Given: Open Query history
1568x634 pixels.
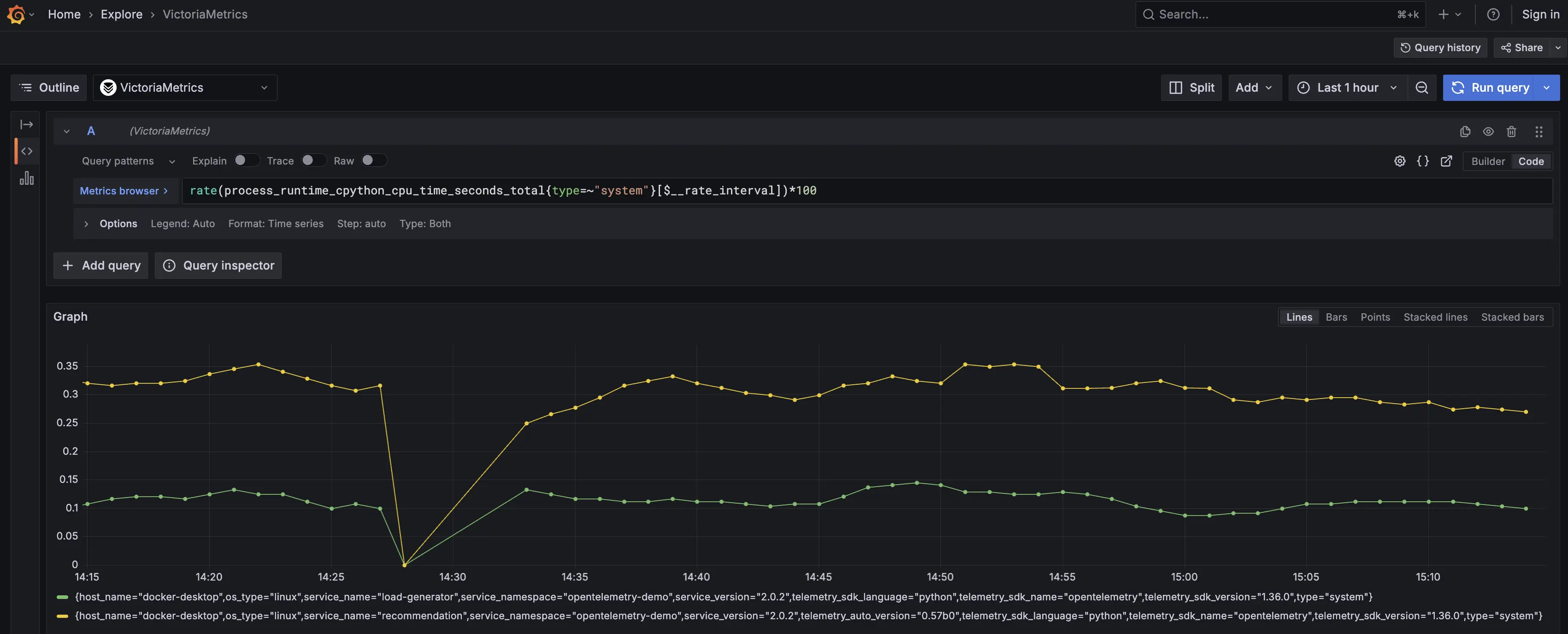Looking at the screenshot, I should [x=1439, y=47].
